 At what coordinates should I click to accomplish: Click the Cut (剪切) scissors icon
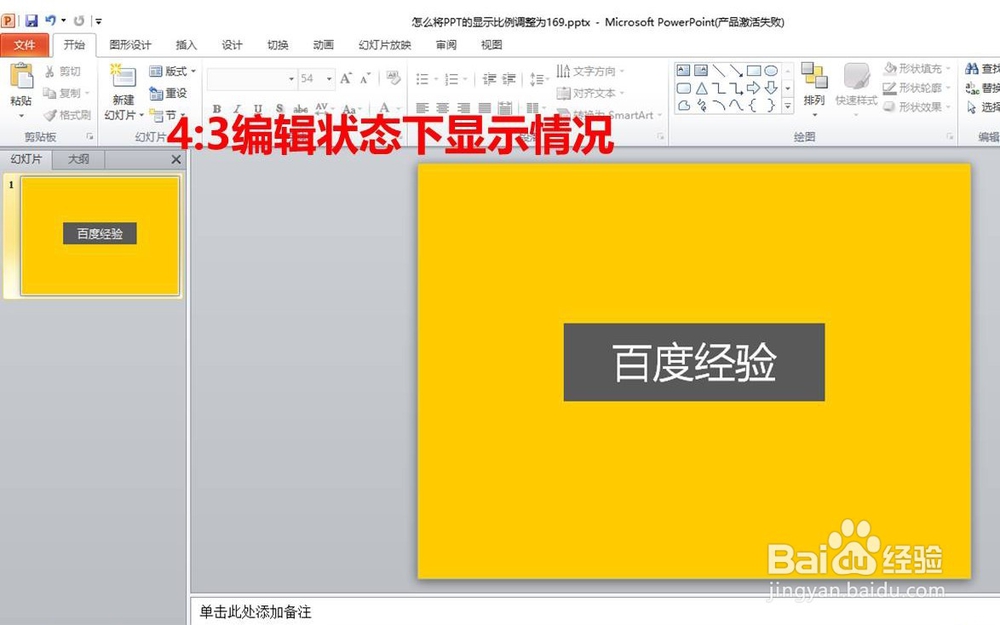(x=50, y=71)
